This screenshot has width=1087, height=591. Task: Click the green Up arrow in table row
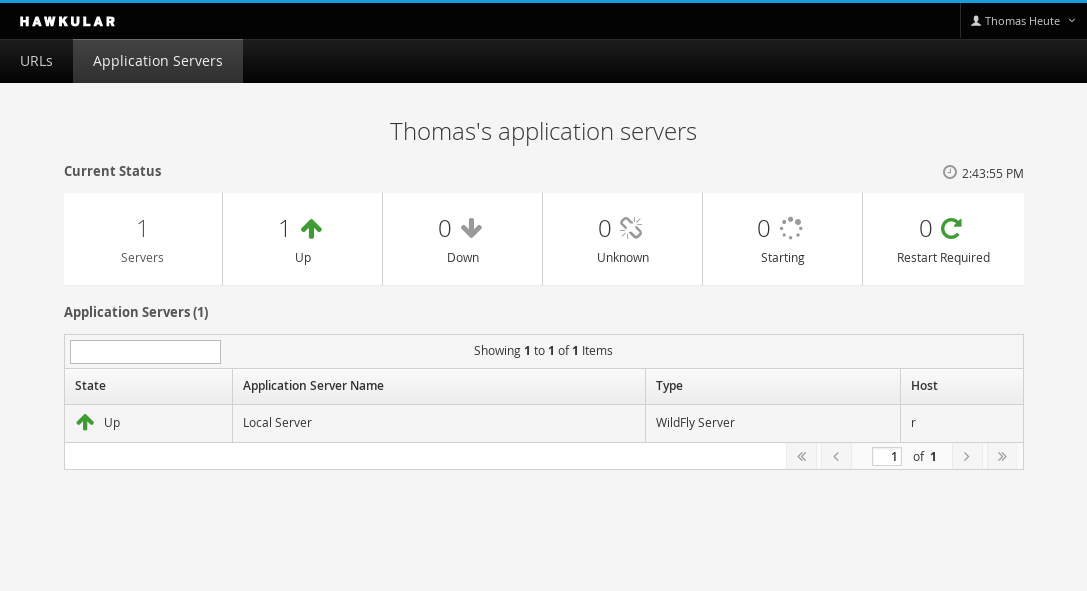coord(85,422)
